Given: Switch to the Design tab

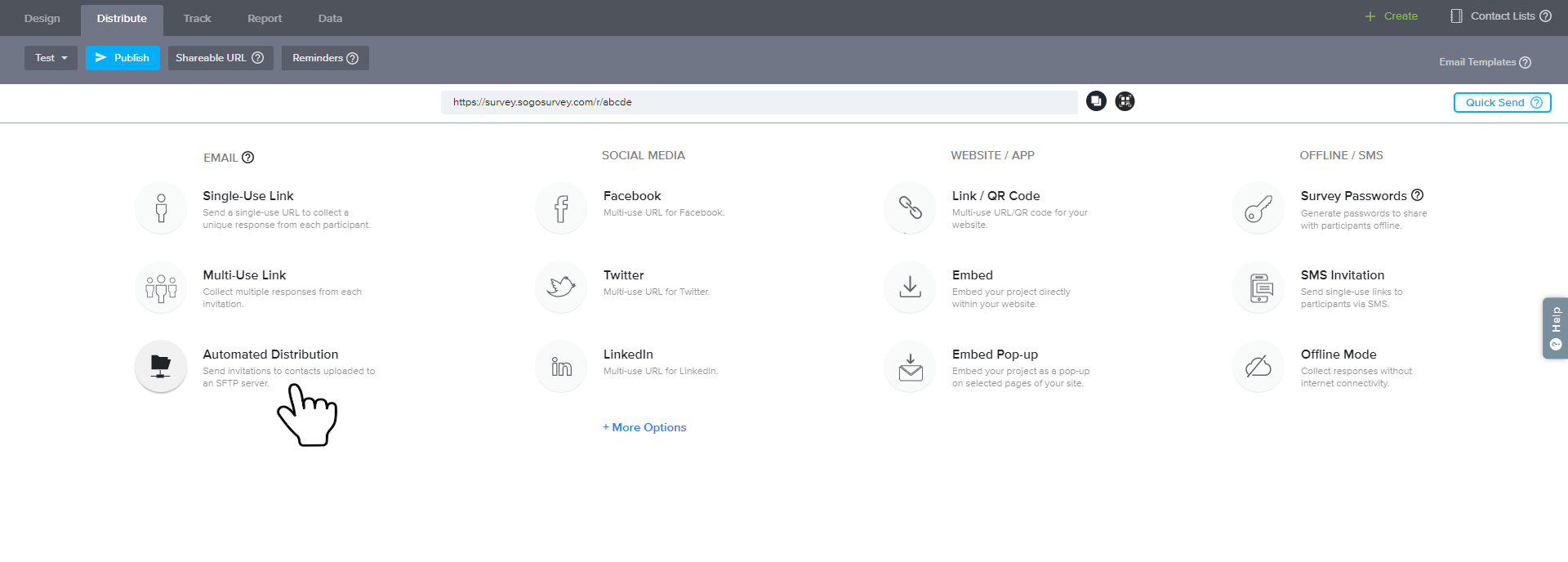Looking at the screenshot, I should (x=42, y=18).
